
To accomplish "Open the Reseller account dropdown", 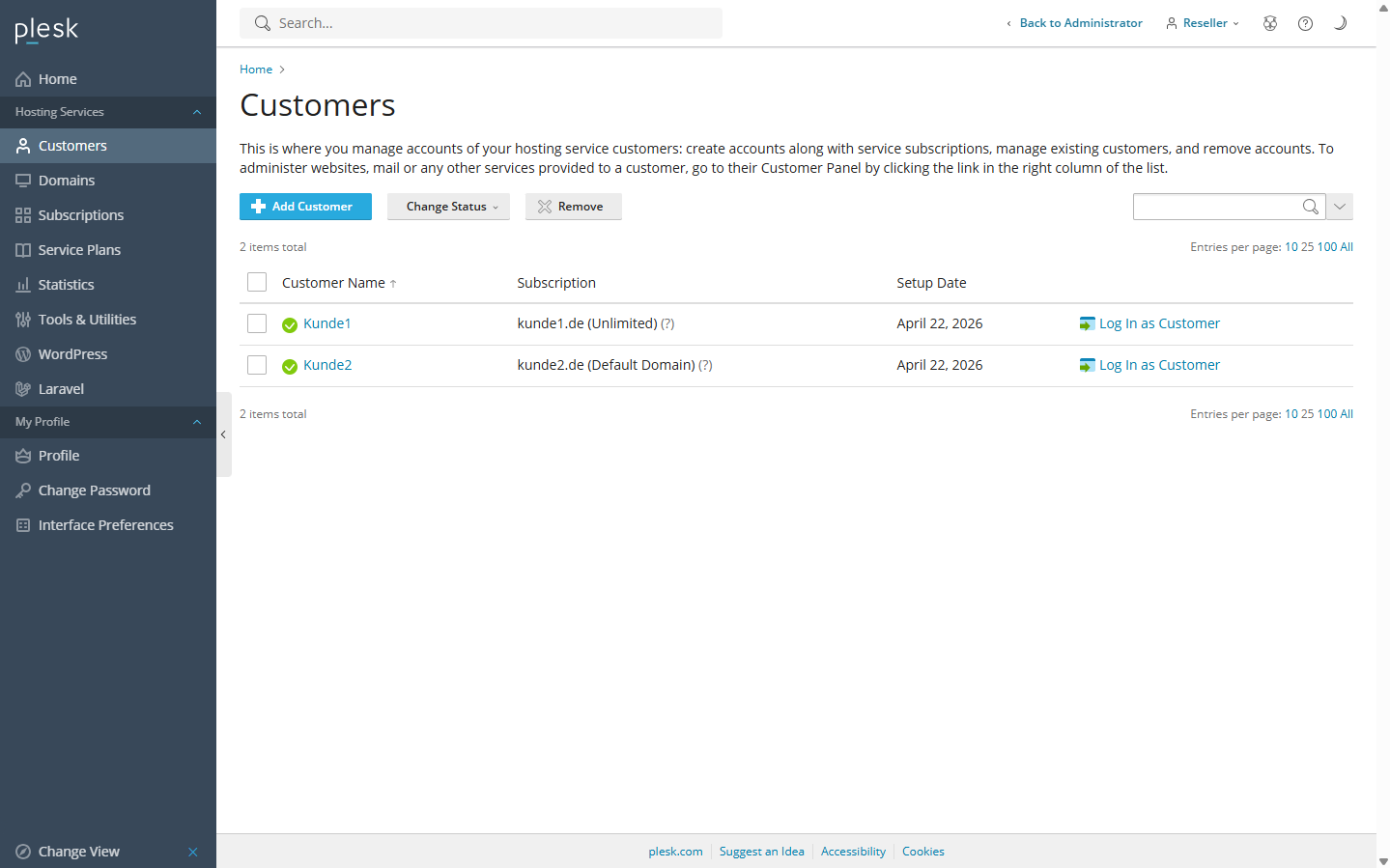I will coord(1203,23).
